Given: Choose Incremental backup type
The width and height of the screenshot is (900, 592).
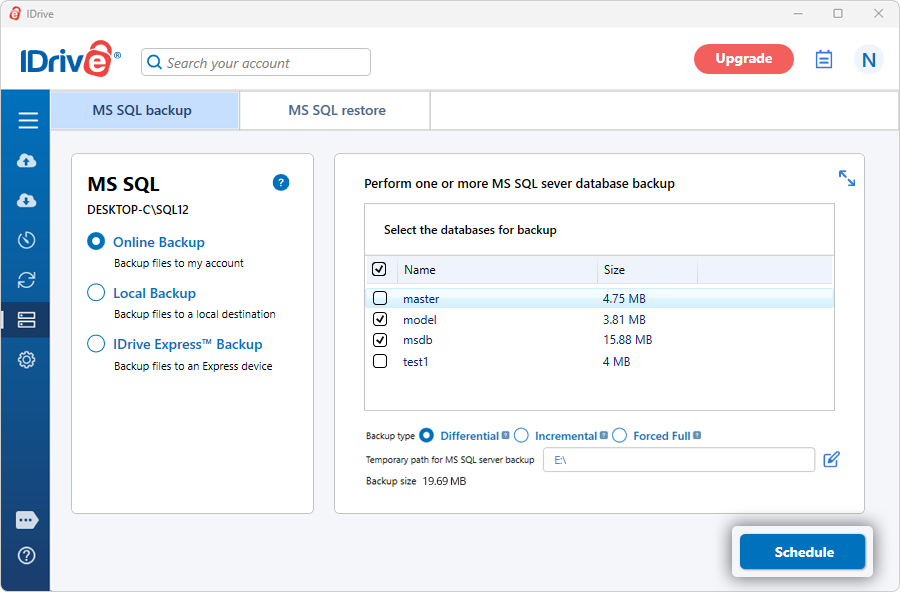Looking at the screenshot, I should (521, 435).
